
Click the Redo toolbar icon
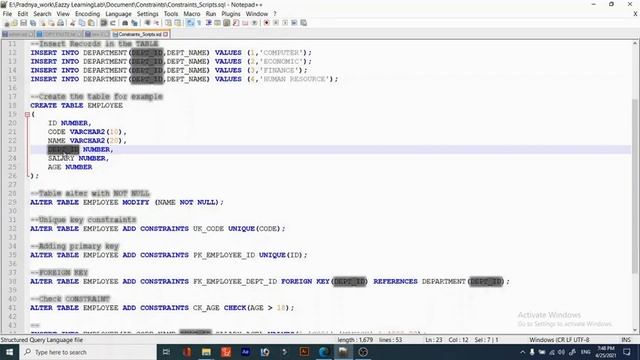tap(113, 23)
